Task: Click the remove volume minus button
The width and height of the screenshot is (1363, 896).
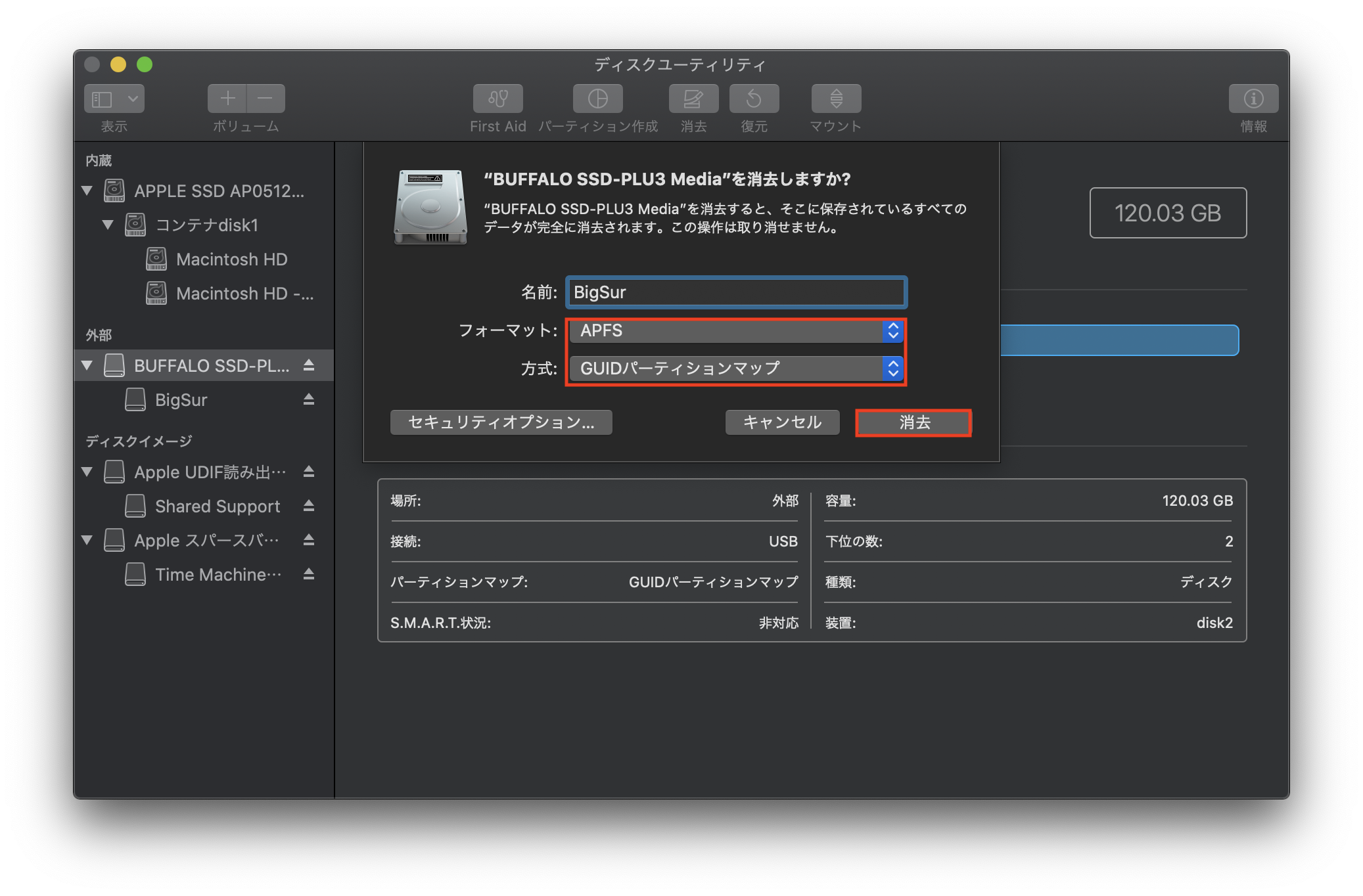Action: click(x=266, y=99)
